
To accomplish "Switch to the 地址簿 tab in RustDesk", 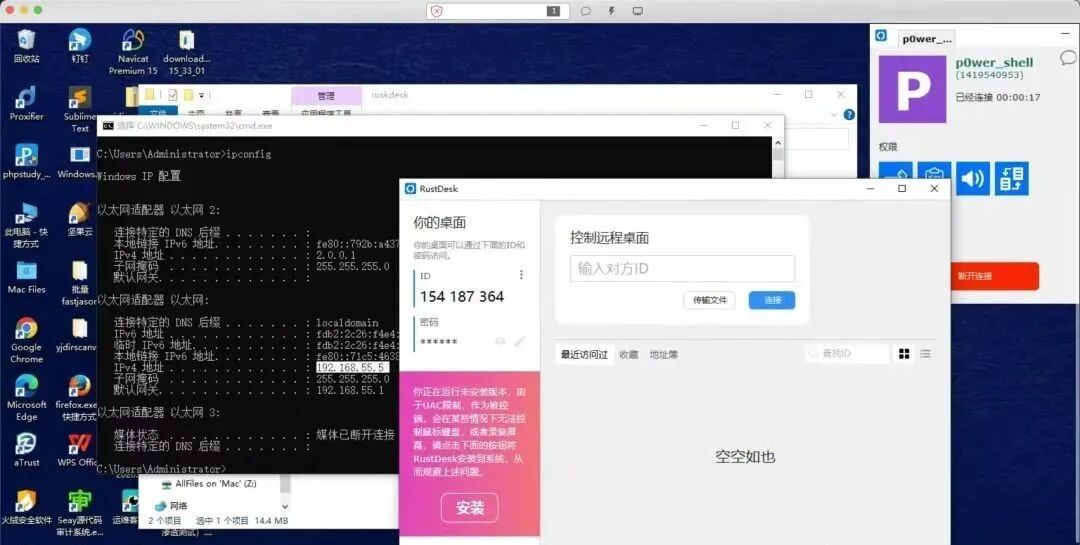I will click(663, 354).
